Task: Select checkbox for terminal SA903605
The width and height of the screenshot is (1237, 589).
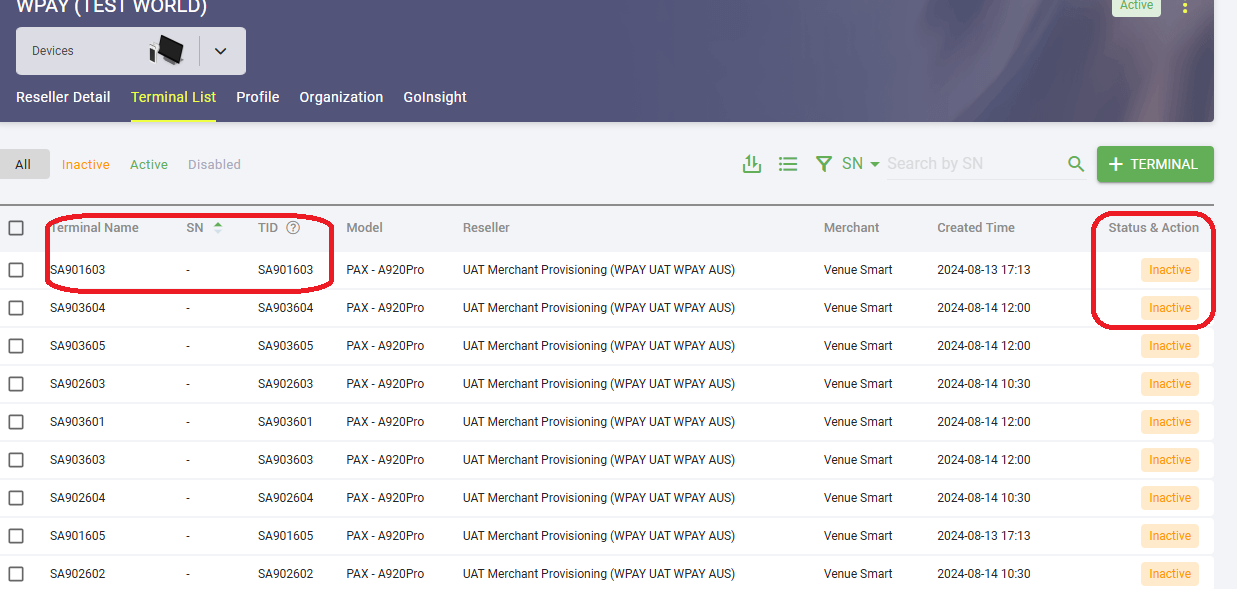Action: coord(16,346)
